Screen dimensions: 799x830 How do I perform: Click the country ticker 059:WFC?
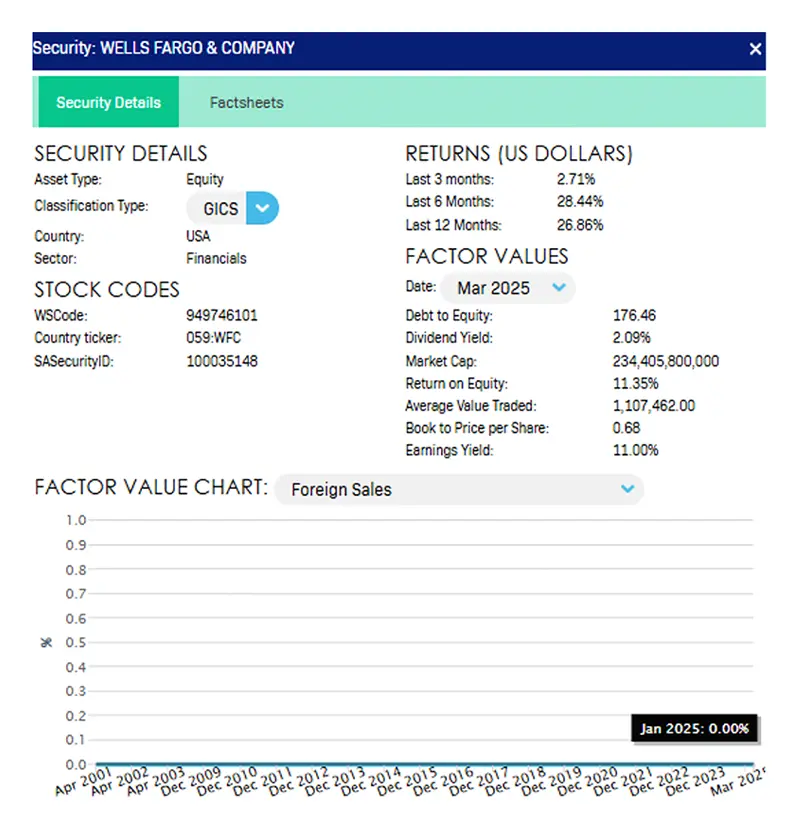click(x=213, y=338)
